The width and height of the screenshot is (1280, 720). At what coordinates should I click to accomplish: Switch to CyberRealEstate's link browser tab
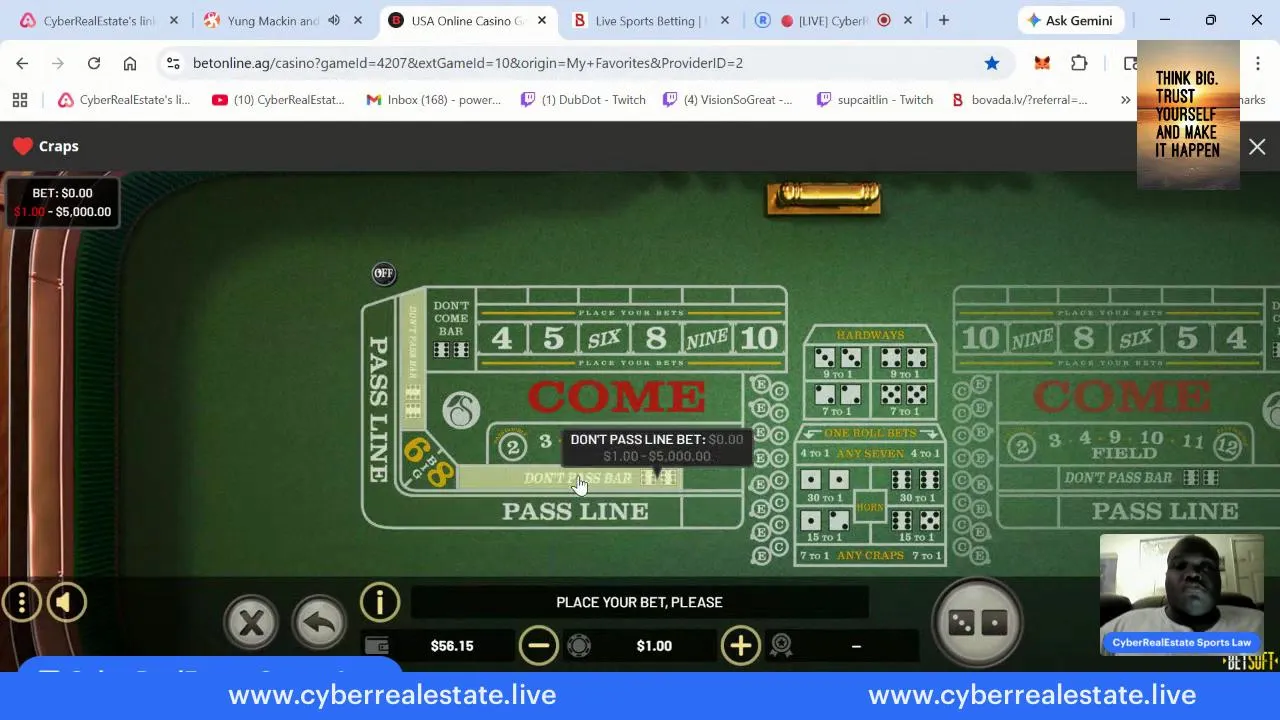pyautogui.click(x=99, y=20)
